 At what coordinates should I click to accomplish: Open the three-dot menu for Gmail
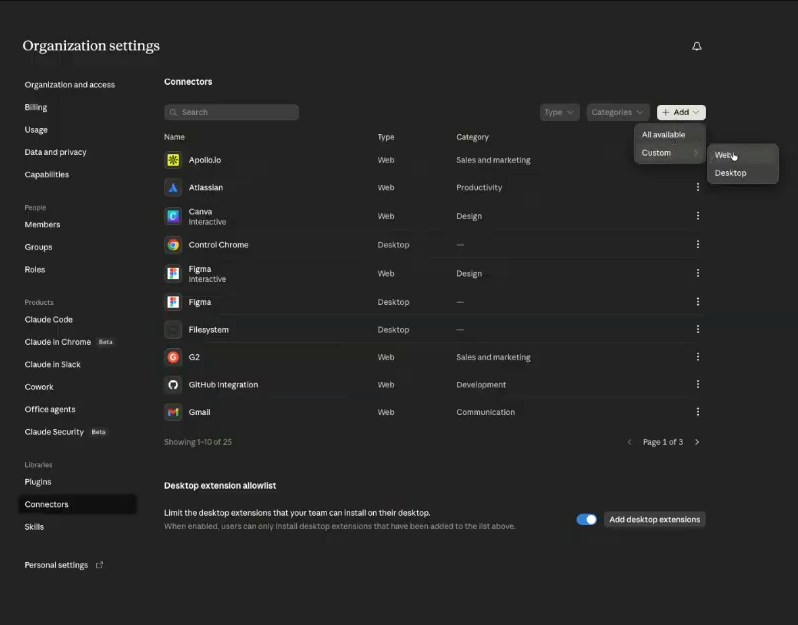point(698,412)
